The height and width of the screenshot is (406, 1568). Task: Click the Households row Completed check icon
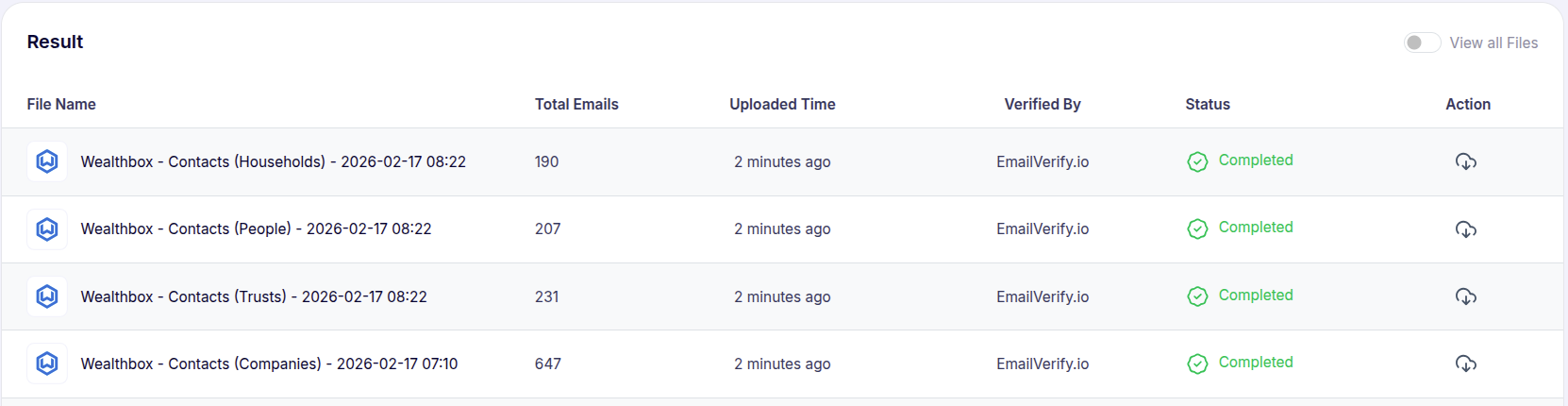click(1197, 161)
